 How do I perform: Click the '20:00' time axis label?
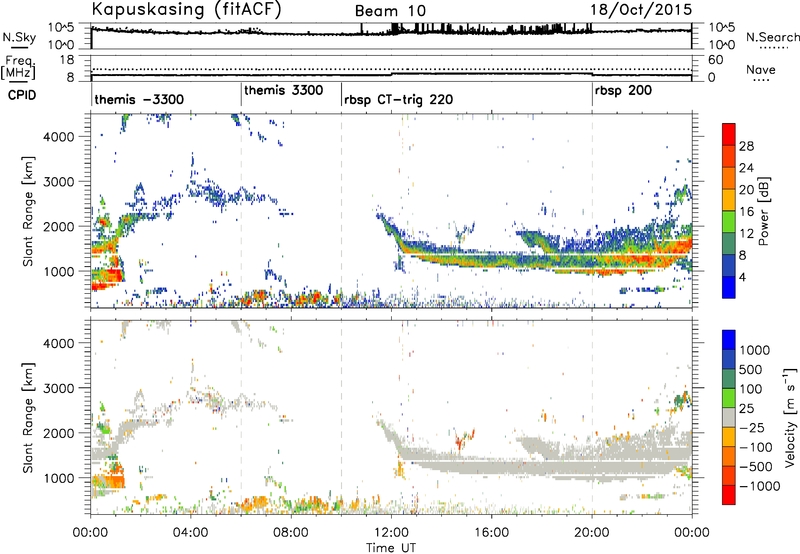(592, 533)
